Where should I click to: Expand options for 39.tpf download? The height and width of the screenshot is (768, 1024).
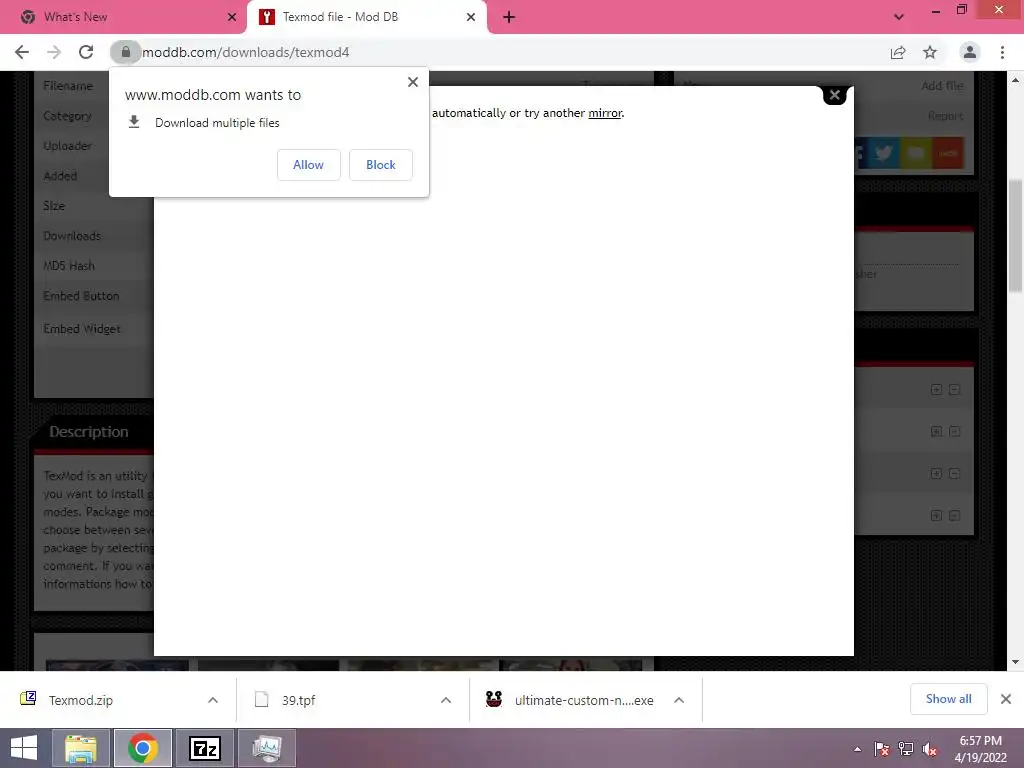[x=446, y=700]
